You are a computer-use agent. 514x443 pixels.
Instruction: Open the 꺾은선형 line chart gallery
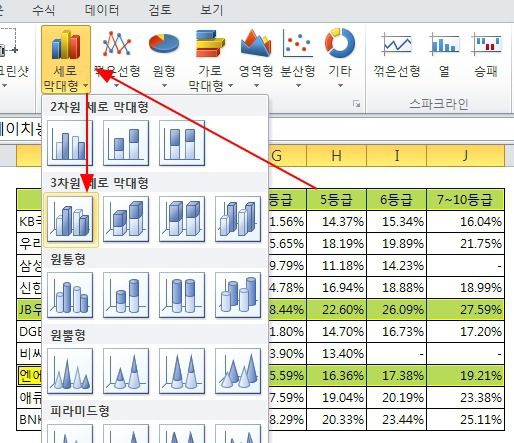[x=116, y=58]
